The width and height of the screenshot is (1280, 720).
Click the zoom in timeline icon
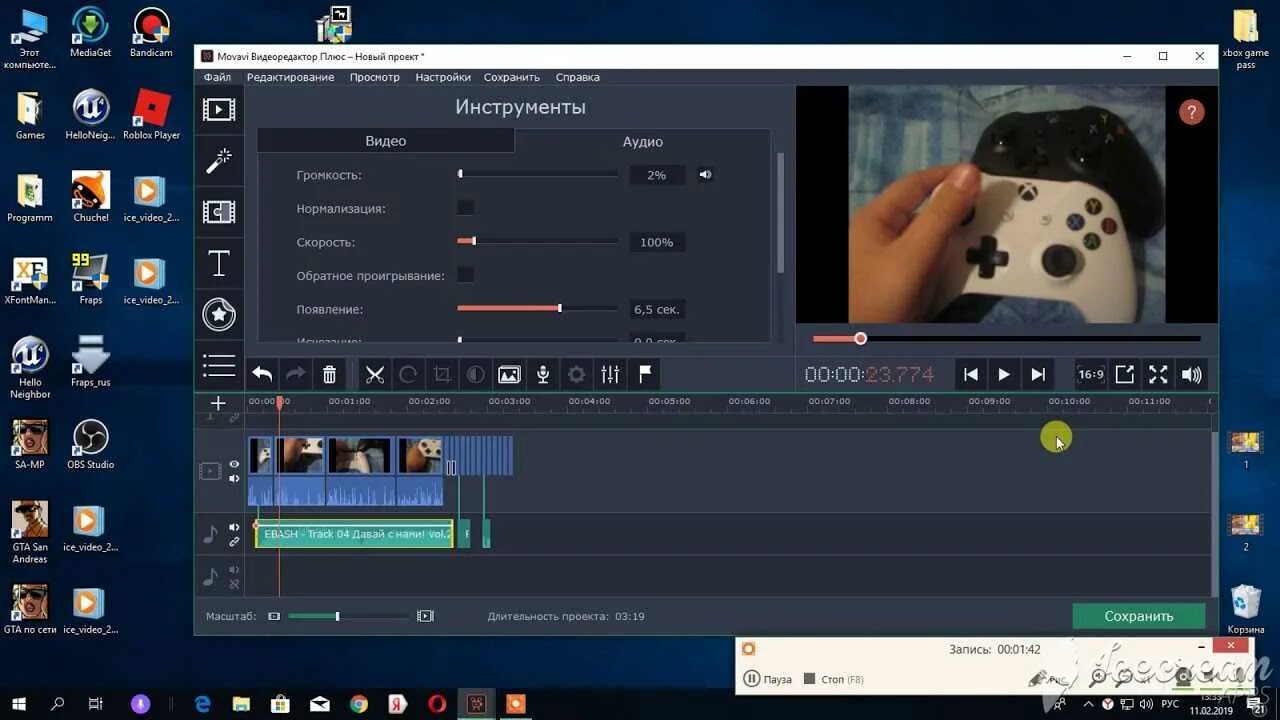(425, 616)
